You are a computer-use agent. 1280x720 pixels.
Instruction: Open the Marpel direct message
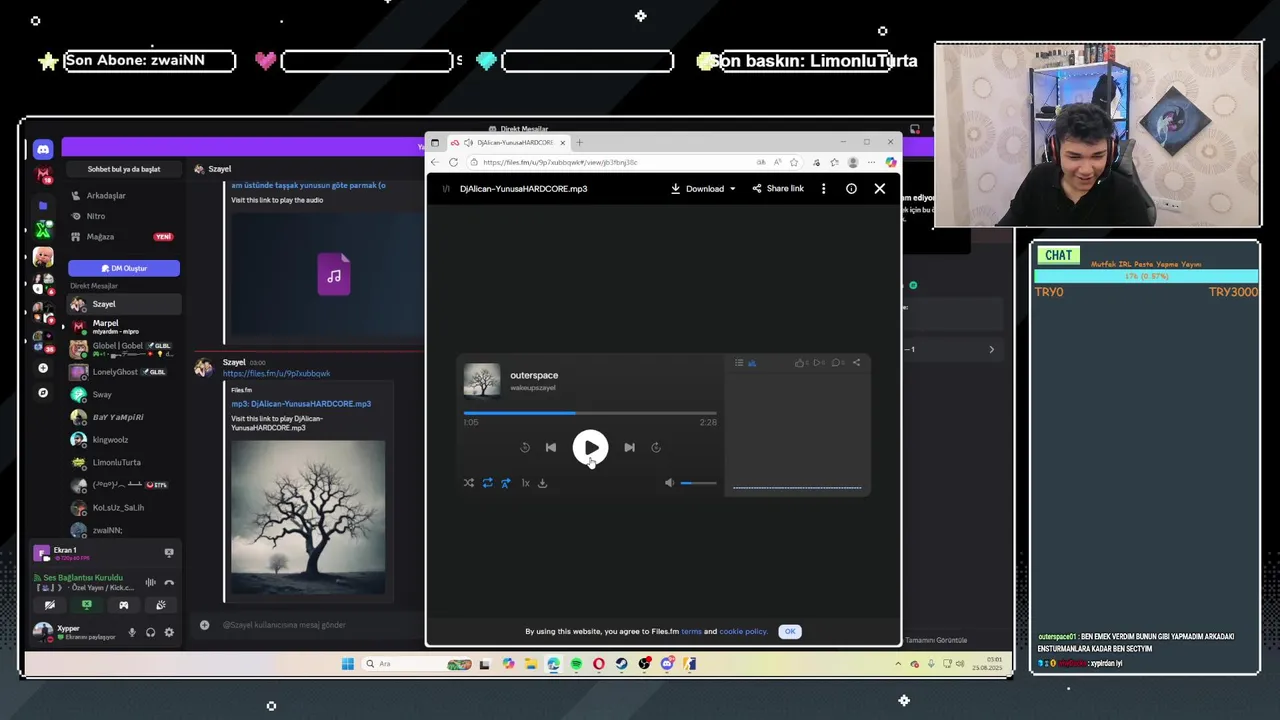click(x=124, y=327)
